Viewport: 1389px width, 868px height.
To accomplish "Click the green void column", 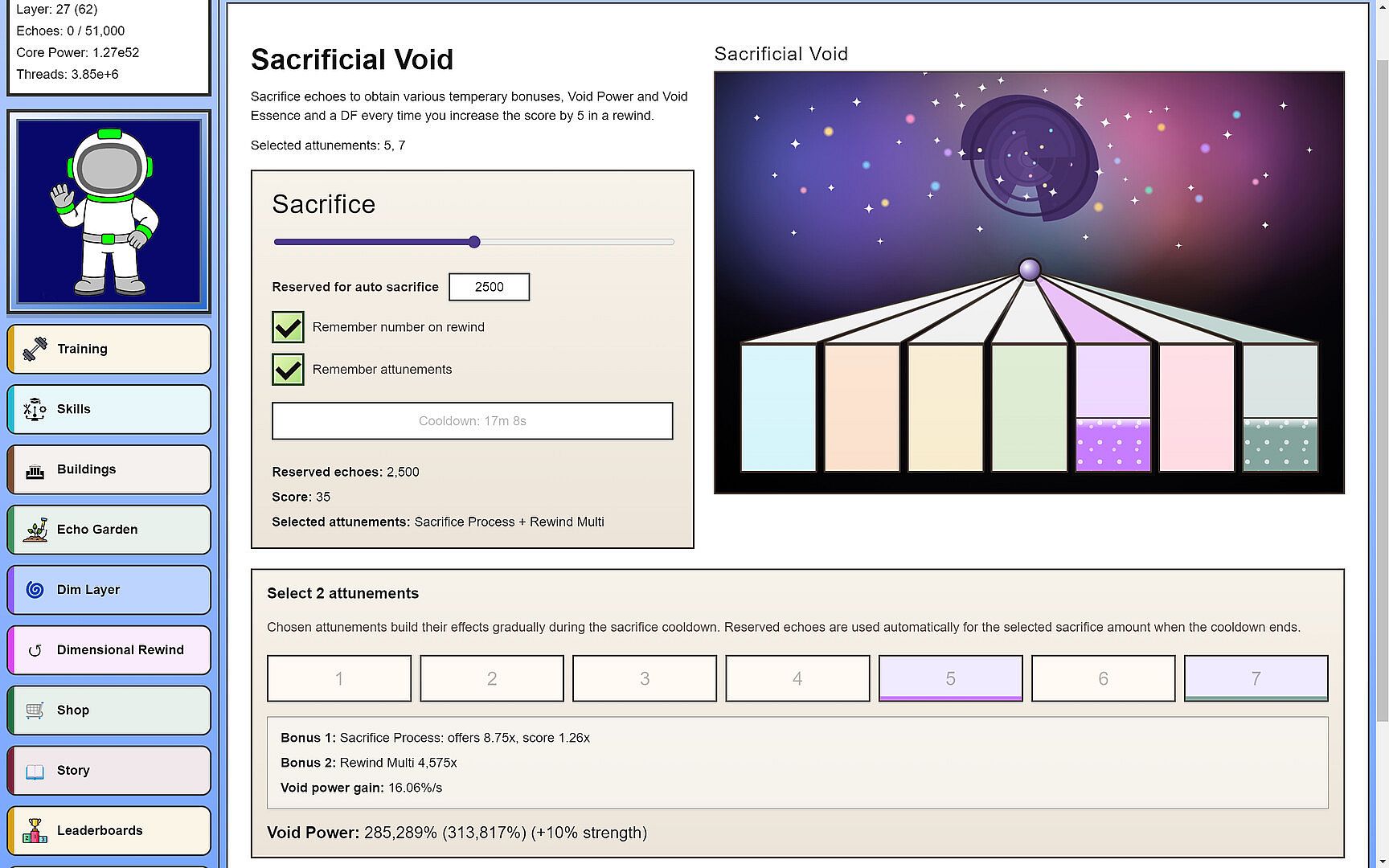I will (1029, 407).
